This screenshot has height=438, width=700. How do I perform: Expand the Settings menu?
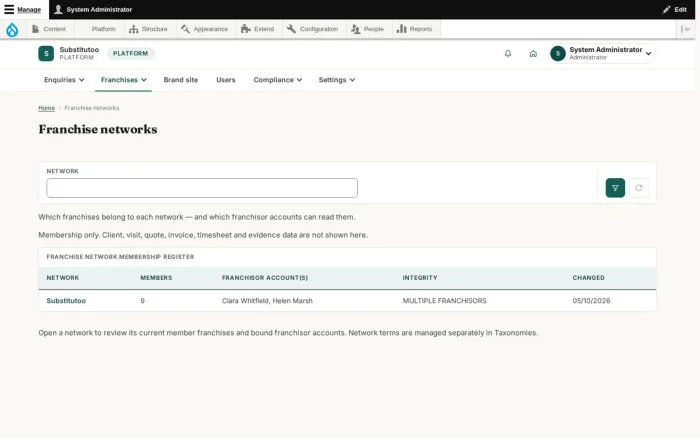tap(337, 80)
